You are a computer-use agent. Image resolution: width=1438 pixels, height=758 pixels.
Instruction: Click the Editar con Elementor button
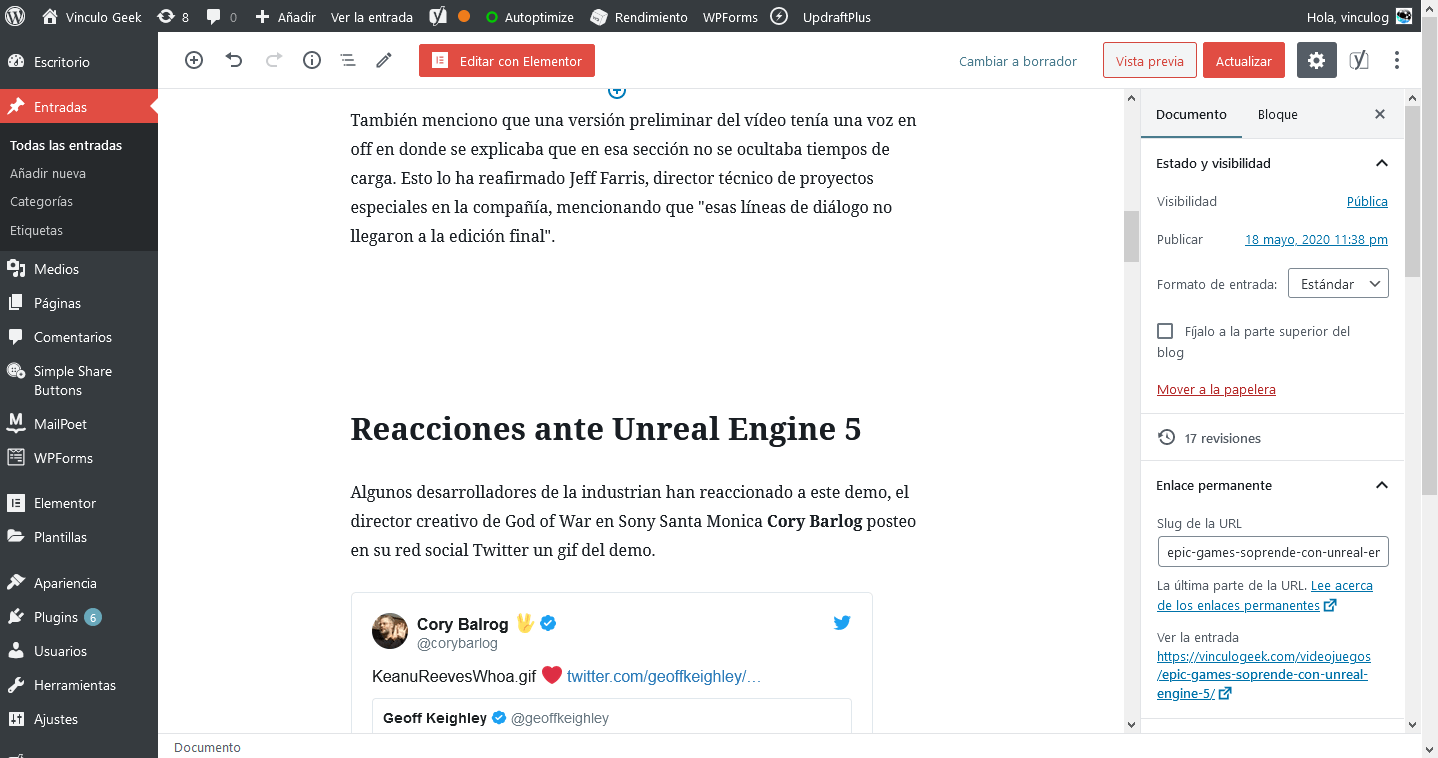click(x=507, y=61)
